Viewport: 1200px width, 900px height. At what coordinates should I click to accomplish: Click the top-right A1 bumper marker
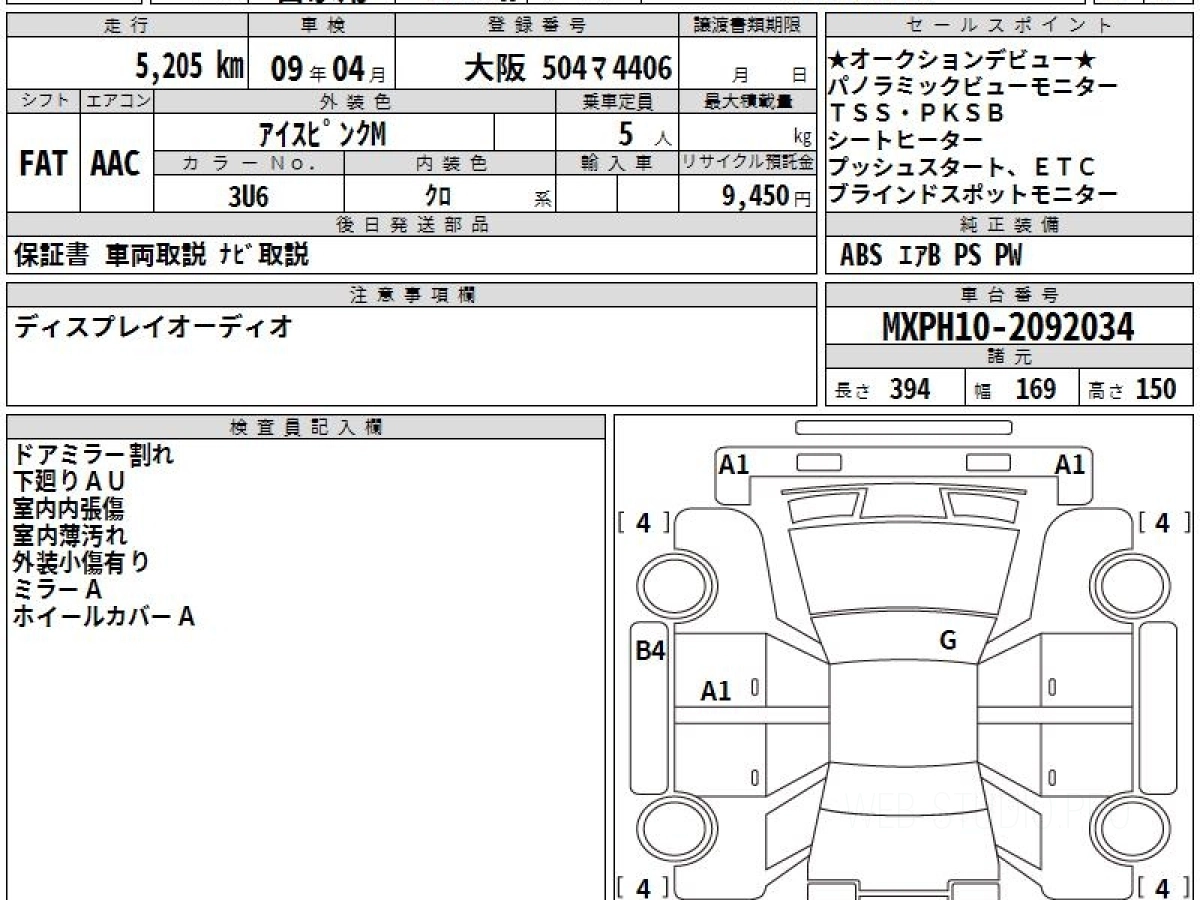pos(1070,465)
